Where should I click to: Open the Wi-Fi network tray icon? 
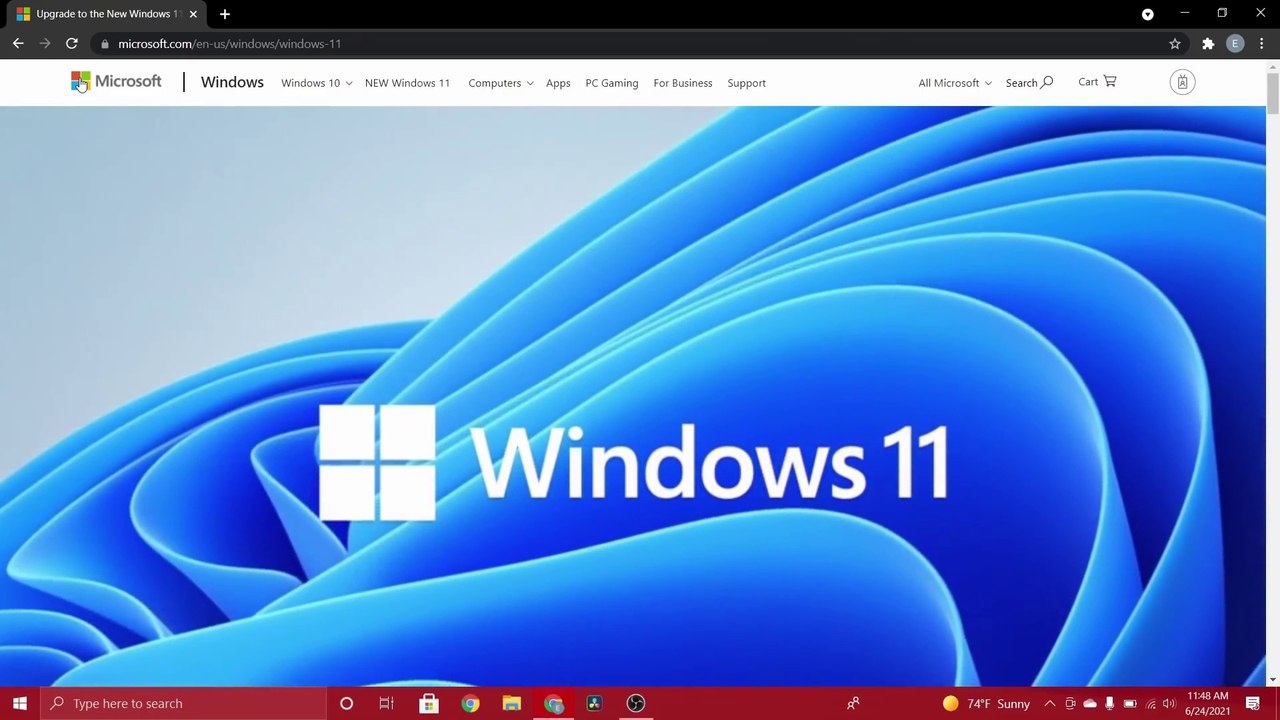tap(1150, 703)
